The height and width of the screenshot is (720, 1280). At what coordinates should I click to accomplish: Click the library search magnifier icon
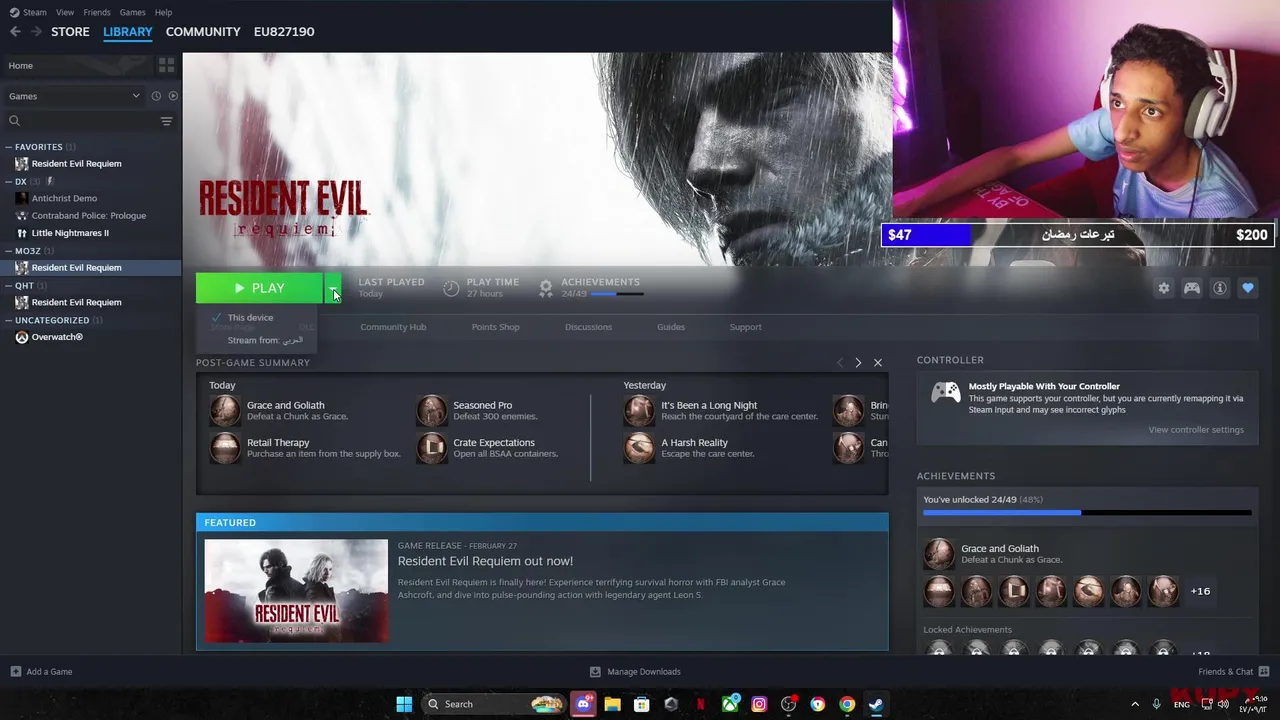(x=14, y=121)
